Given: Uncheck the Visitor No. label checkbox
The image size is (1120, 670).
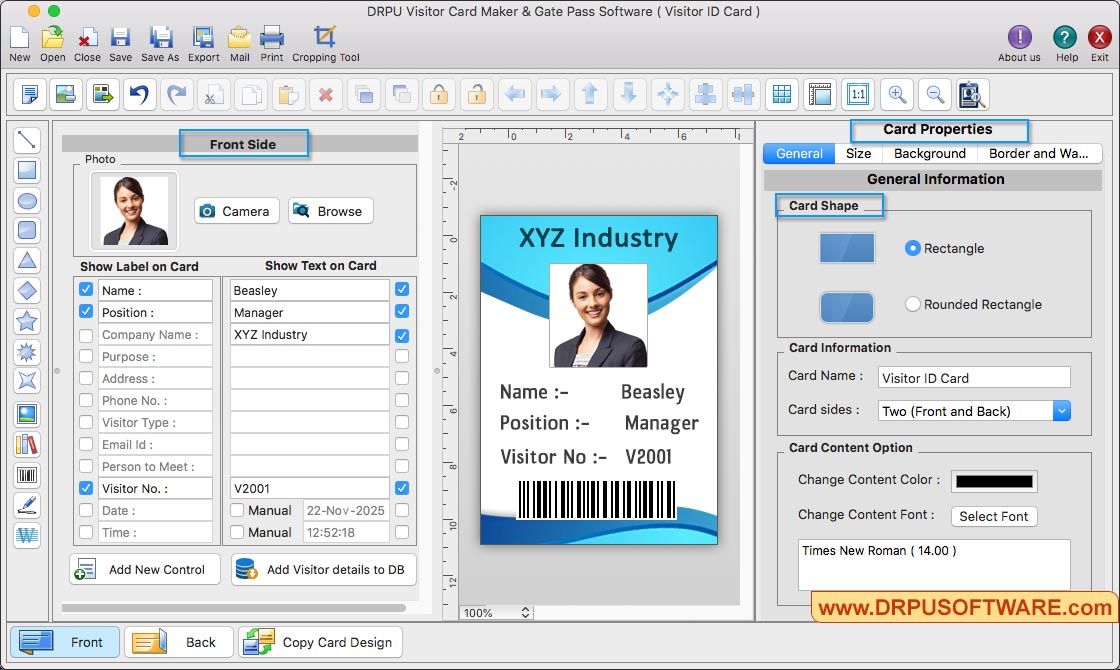Looking at the screenshot, I should pyautogui.click(x=86, y=488).
